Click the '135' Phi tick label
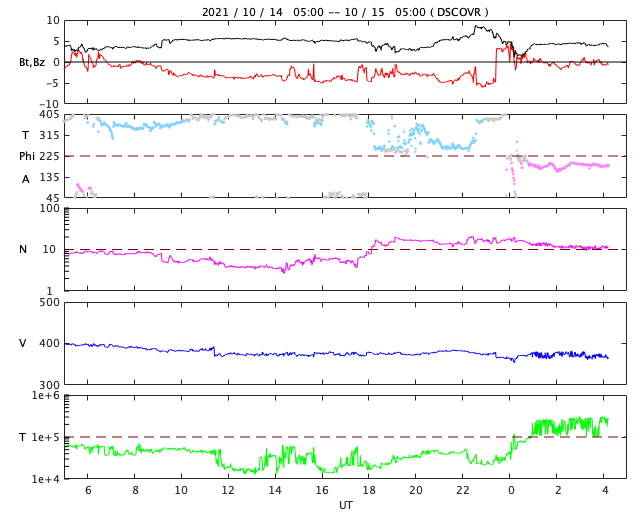Image resolution: width=640 pixels, height=512 pixels. tap(49, 177)
